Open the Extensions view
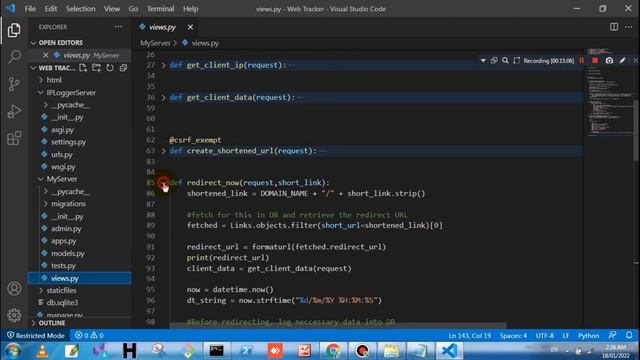The image size is (640, 360). click(14, 138)
